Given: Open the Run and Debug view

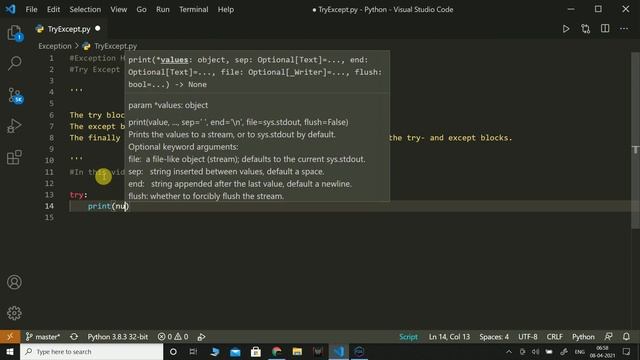Looking at the screenshot, I should 15,126.
